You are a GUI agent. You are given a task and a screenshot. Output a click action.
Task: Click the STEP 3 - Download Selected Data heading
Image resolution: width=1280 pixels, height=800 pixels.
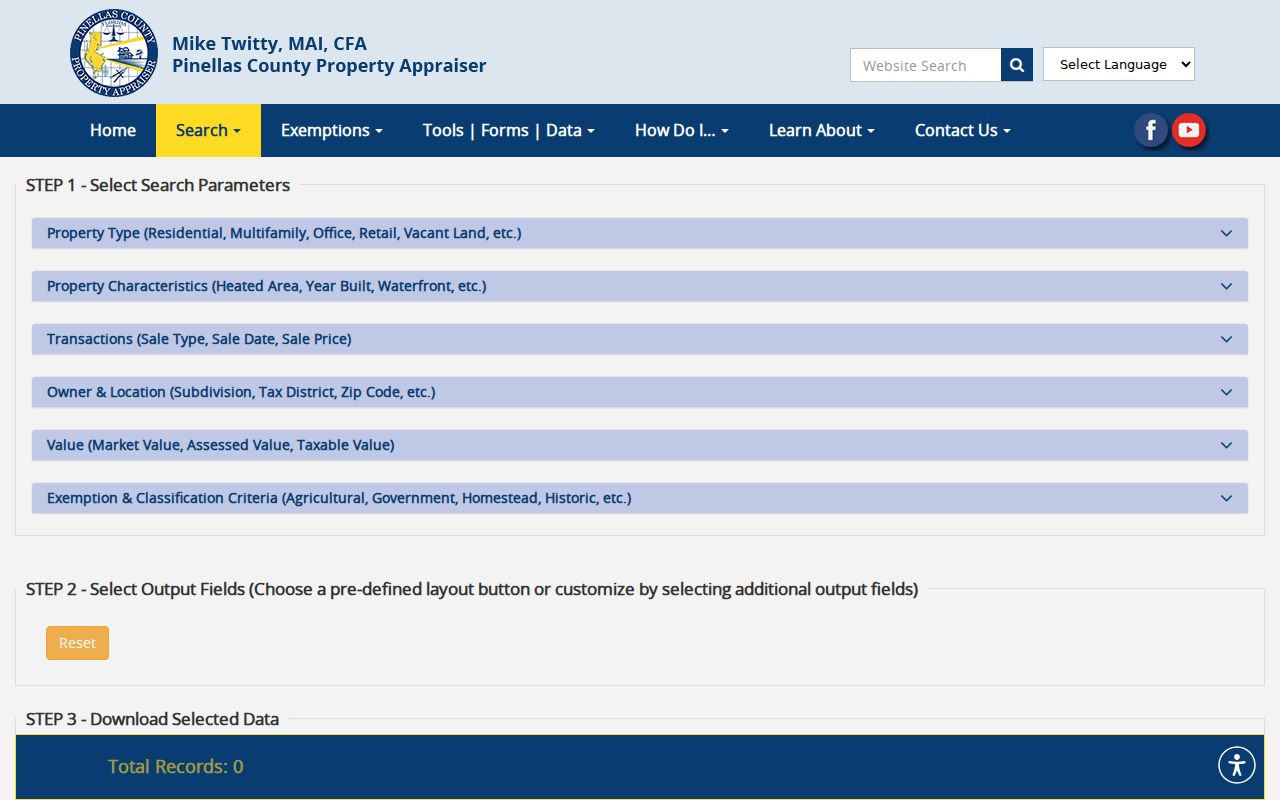point(153,719)
